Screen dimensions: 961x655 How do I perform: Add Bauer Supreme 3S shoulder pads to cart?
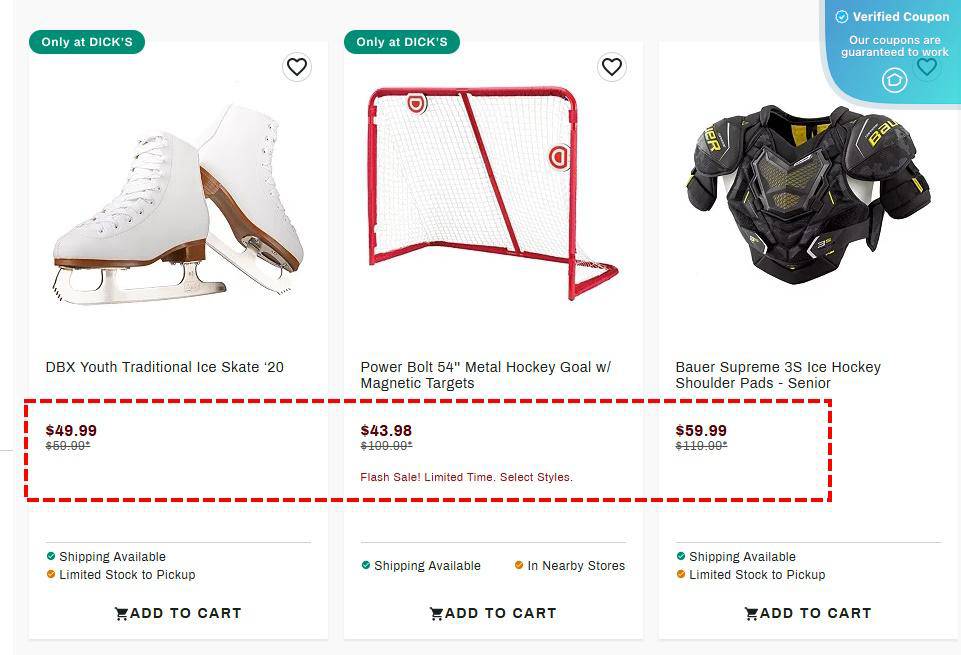pos(807,613)
